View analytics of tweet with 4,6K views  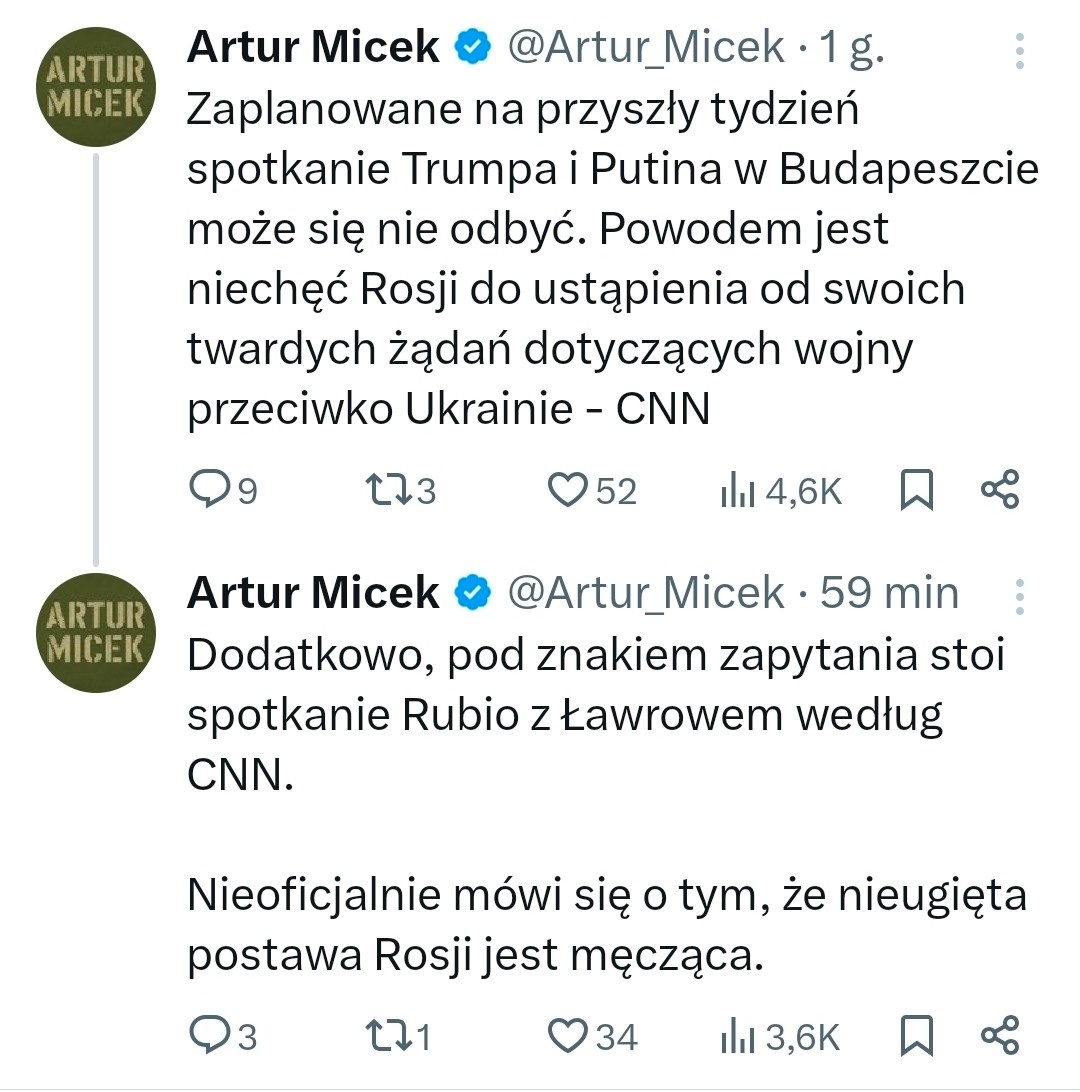pyautogui.click(x=737, y=490)
